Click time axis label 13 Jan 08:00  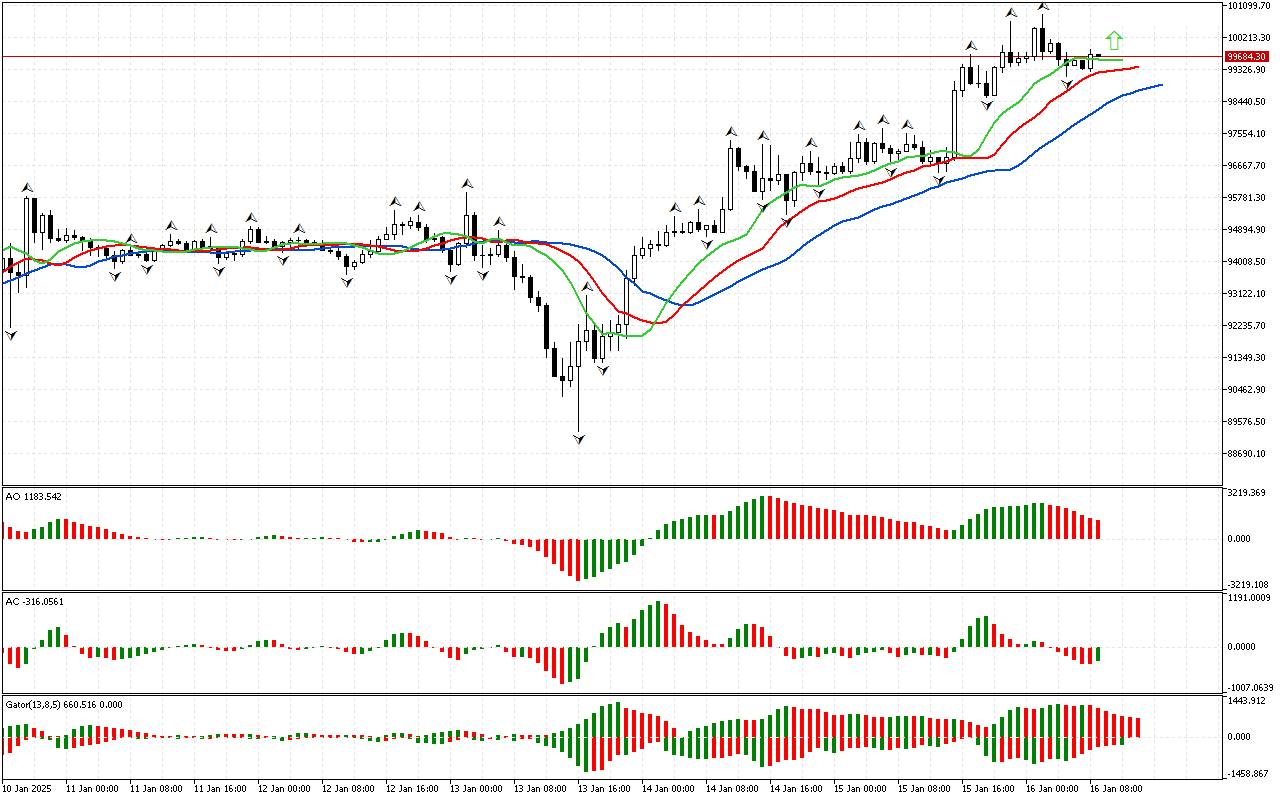coord(540,789)
